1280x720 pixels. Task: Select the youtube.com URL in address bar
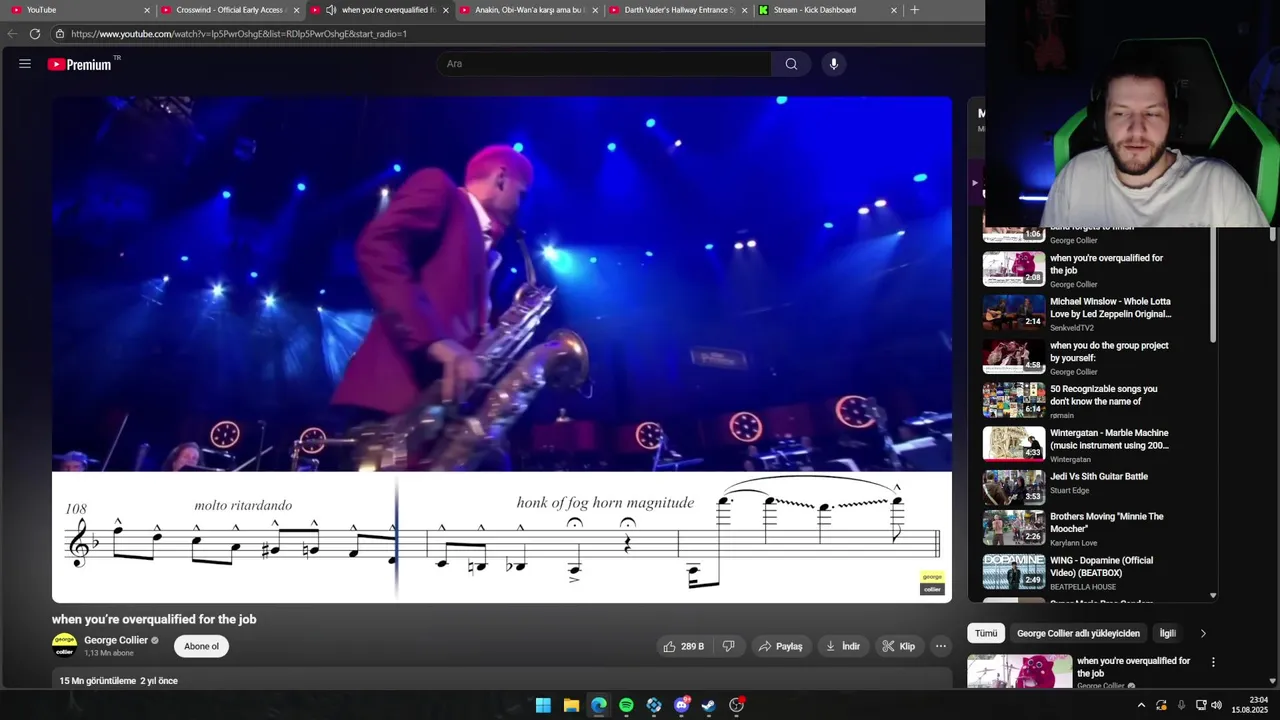click(239, 34)
